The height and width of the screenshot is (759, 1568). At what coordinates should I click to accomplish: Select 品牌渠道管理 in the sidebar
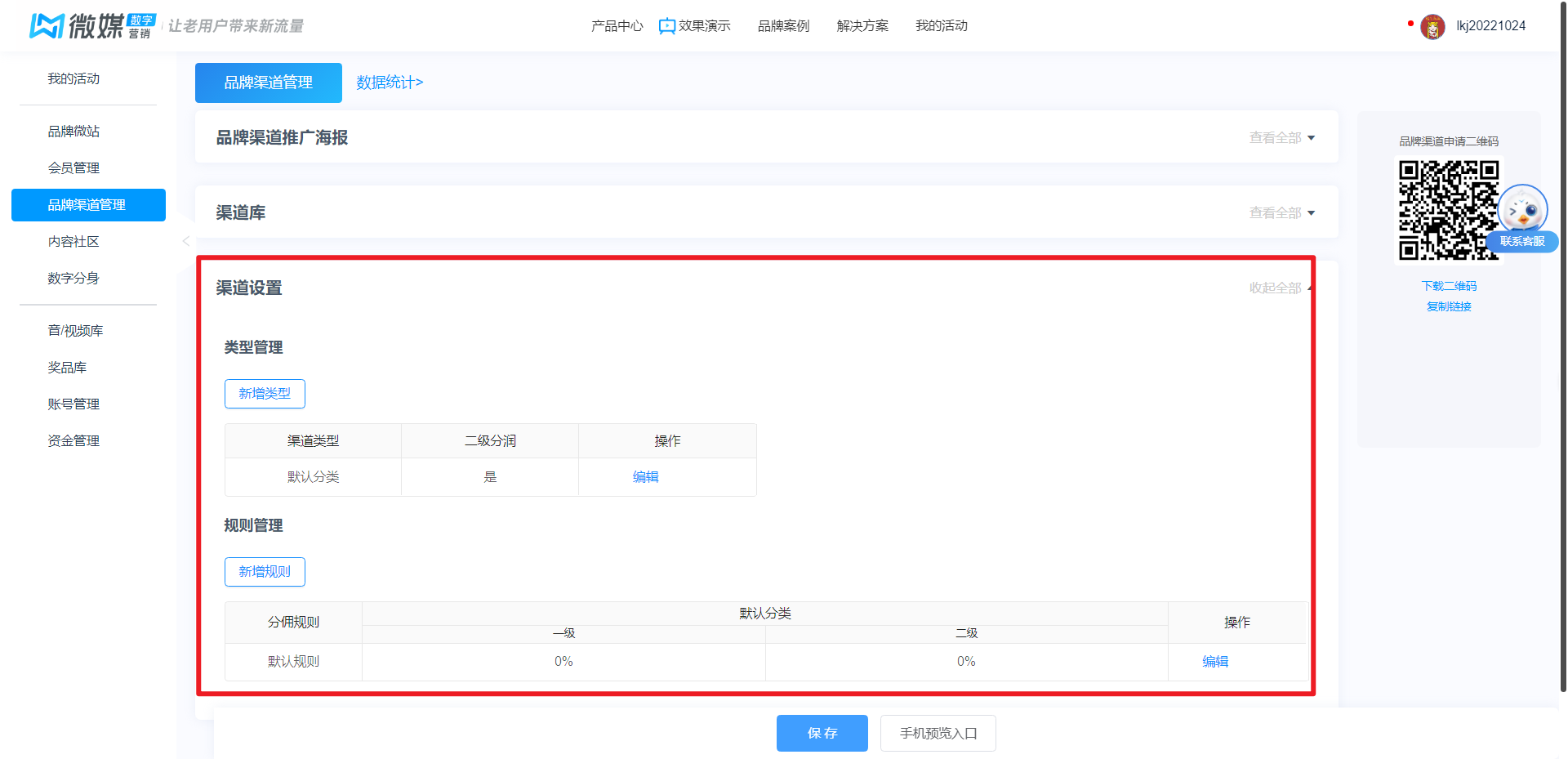coord(88,205)
